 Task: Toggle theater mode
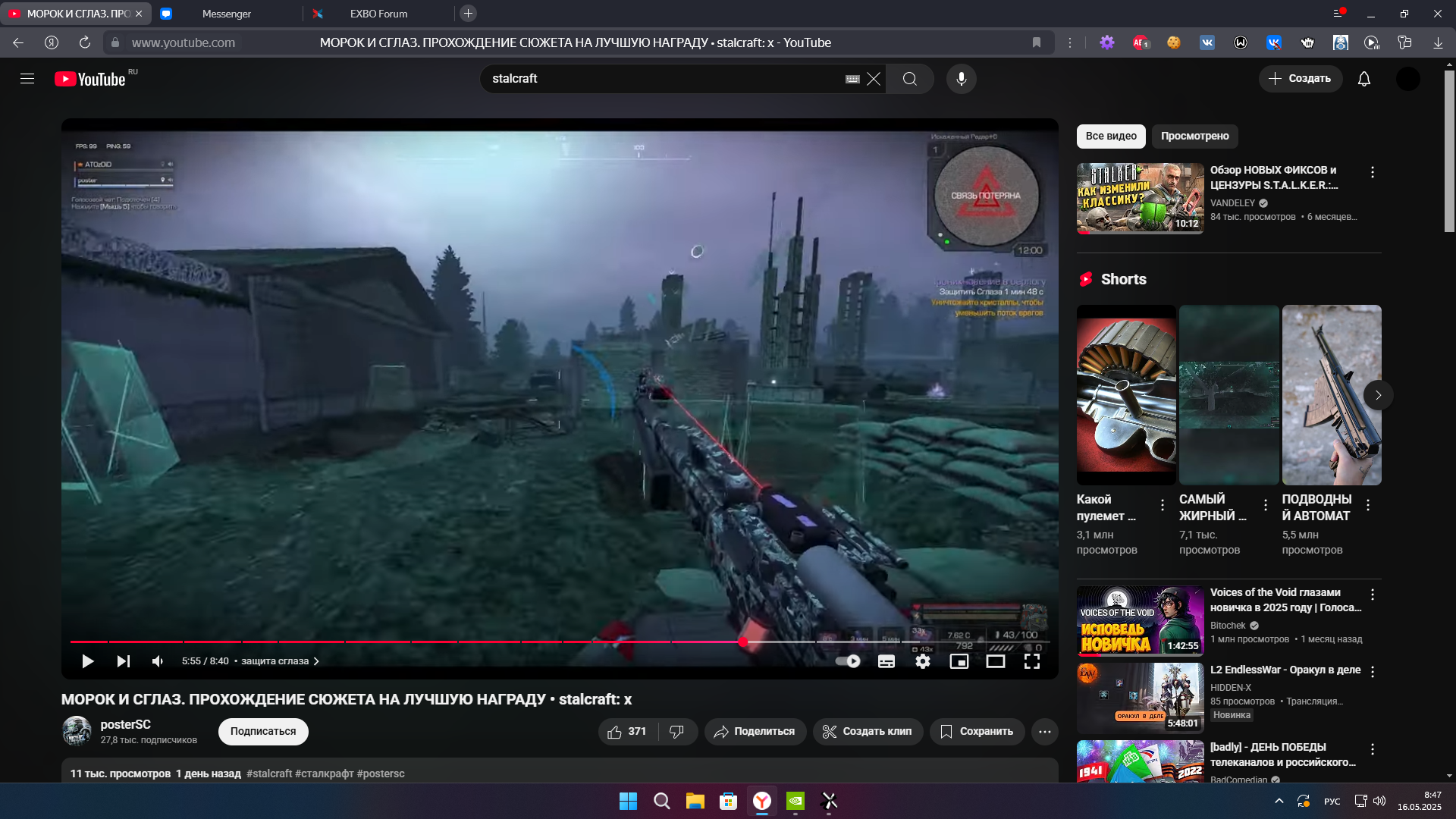click(995, 661)
